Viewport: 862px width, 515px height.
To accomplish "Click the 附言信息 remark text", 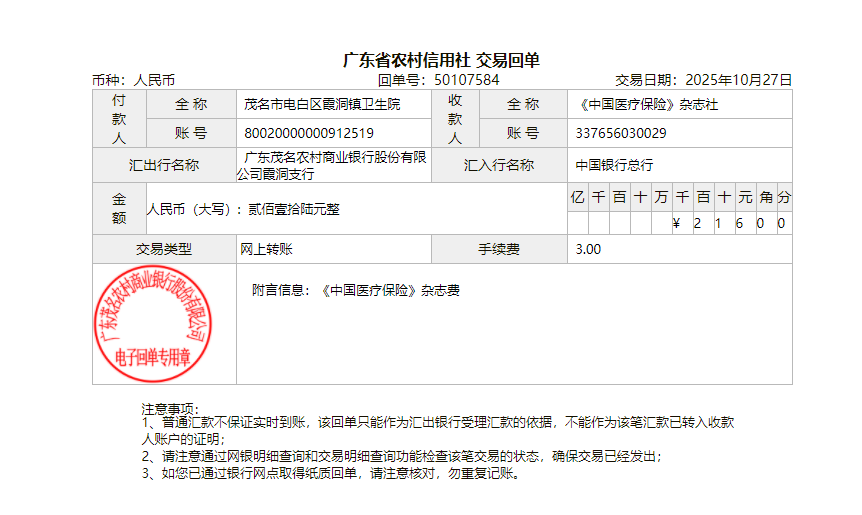I will tap(355, 291).
